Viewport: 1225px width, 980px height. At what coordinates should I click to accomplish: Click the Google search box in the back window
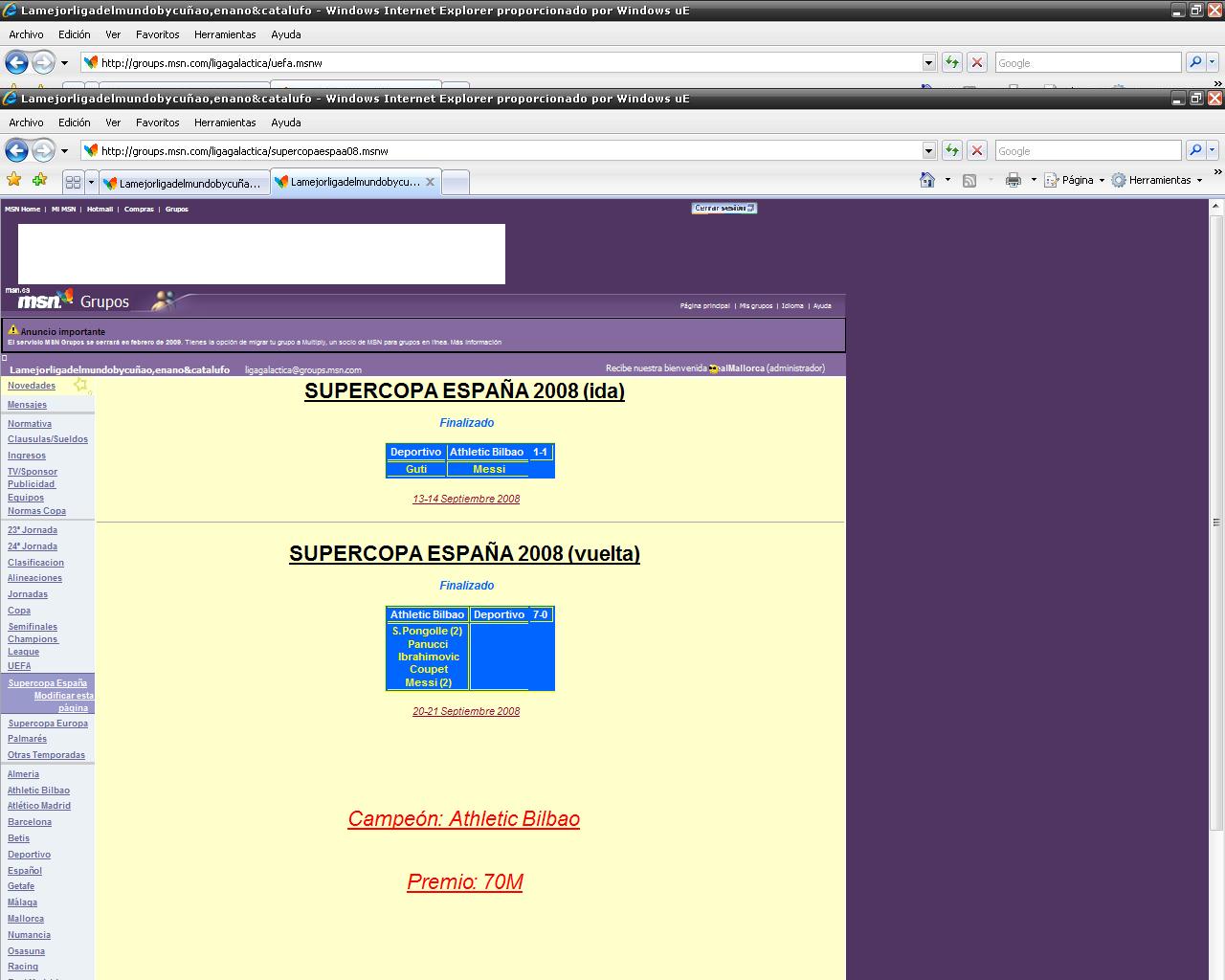(x=1087, y=62)
